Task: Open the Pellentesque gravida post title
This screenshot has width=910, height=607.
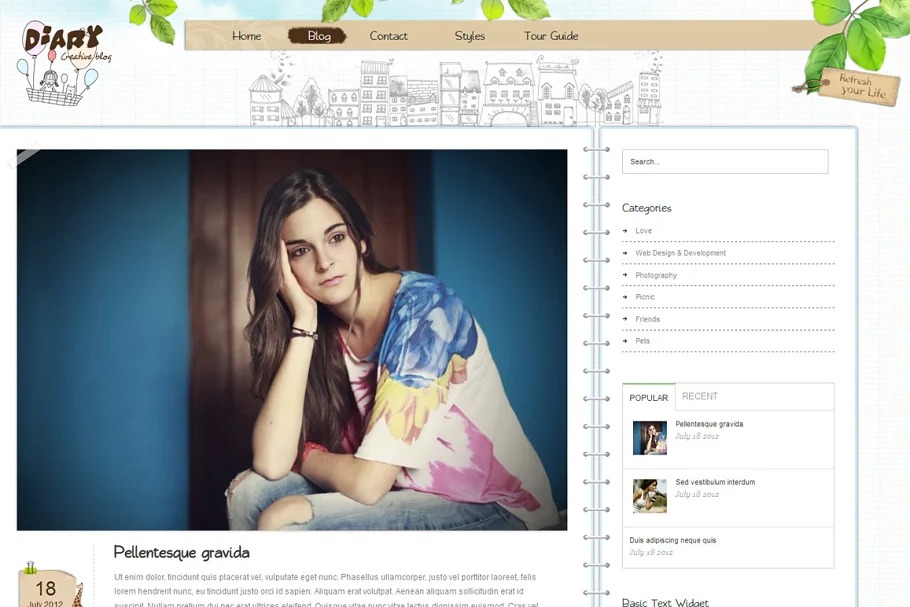Action: click(x=181, y=552)
